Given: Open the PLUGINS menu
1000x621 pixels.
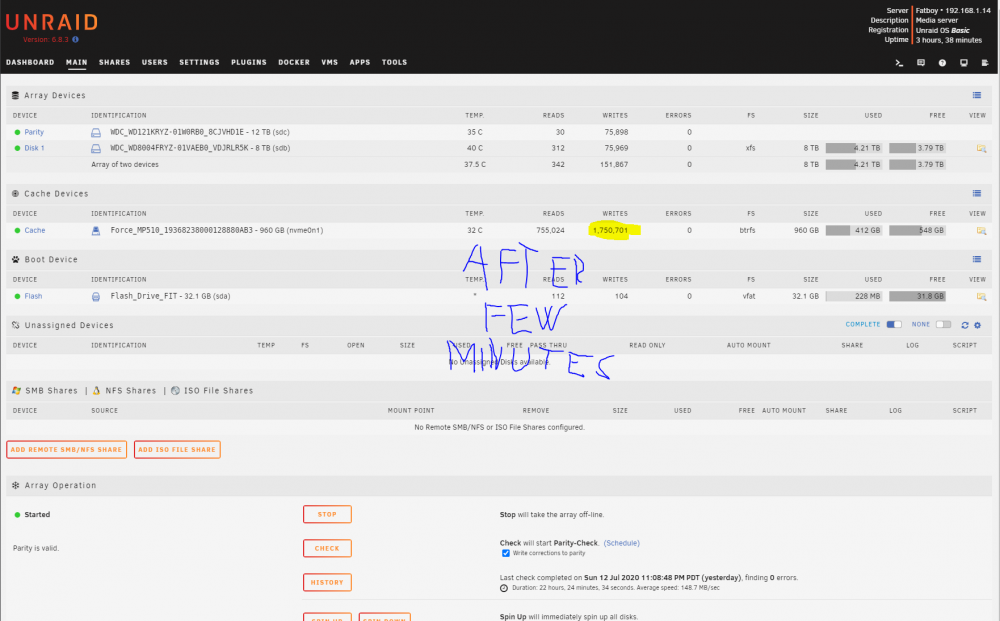Looking at the screenshot, I should 249,62.
